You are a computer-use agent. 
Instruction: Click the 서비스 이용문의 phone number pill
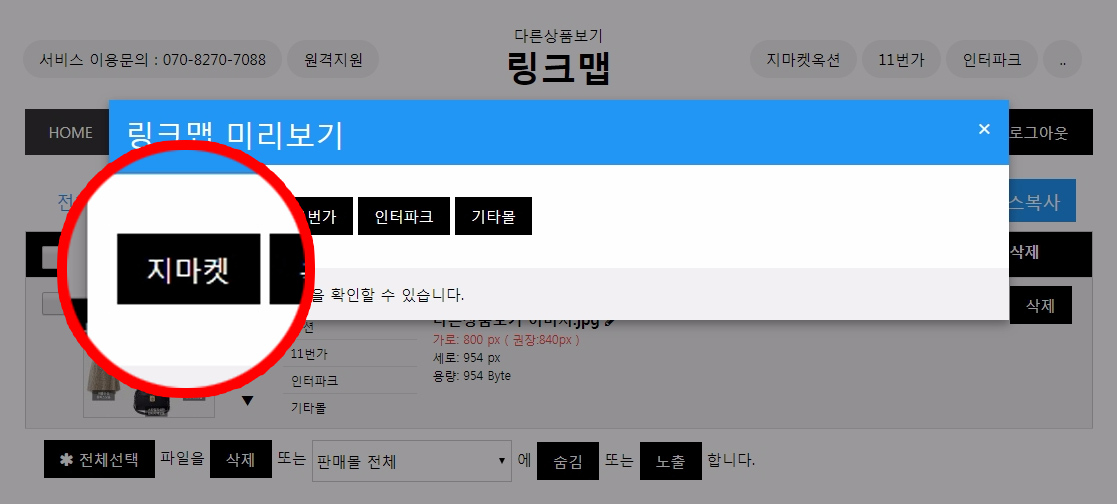pos(152,59)
